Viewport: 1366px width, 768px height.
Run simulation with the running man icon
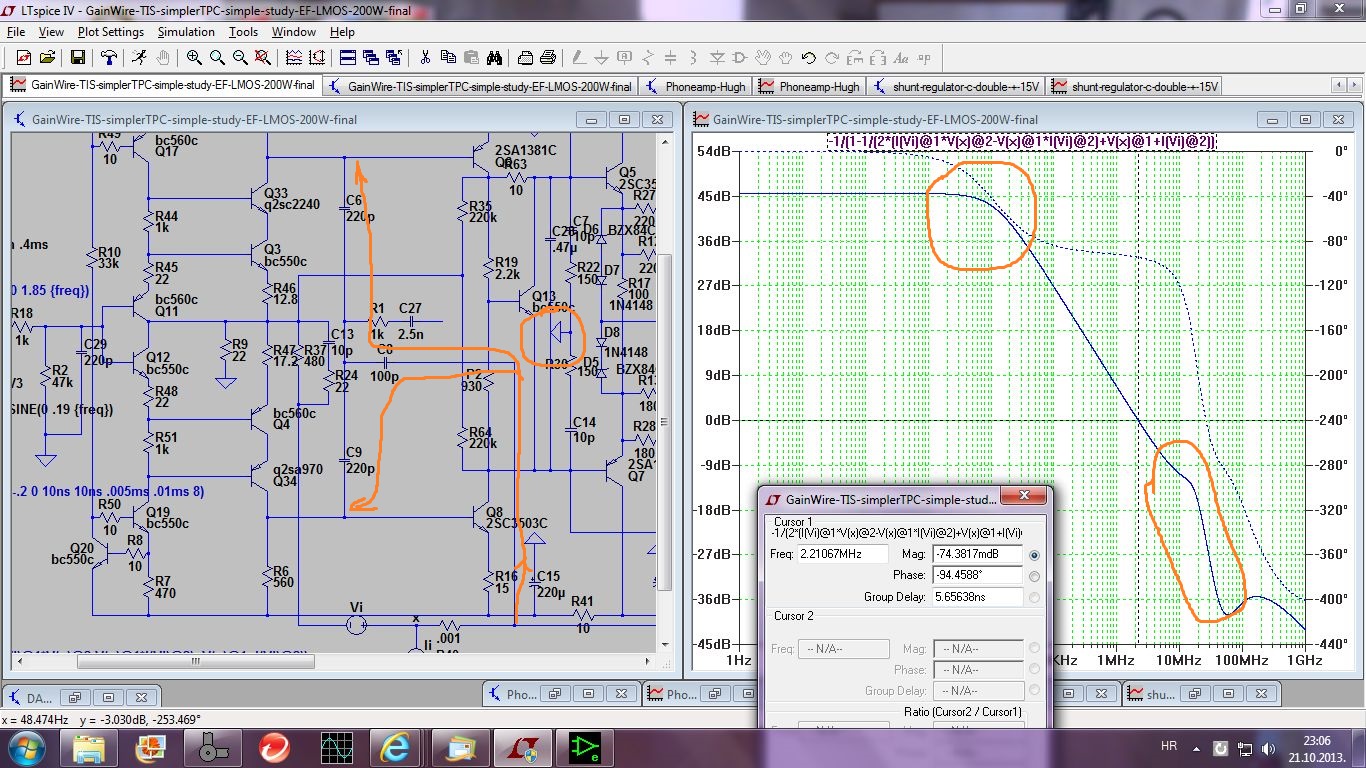coord(138,58)
